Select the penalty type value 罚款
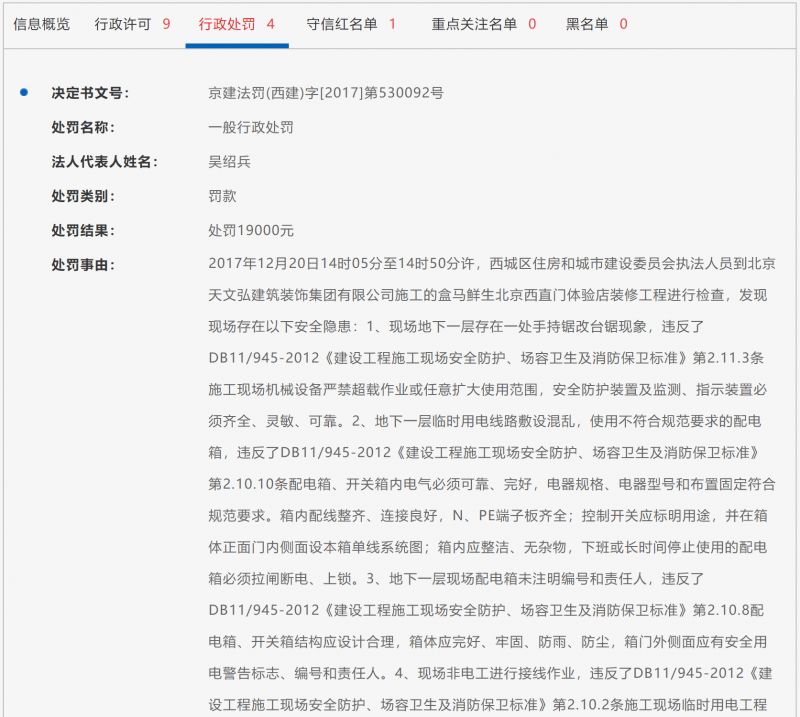Screen dimensions: 800x717 pyautogui.click(x=222, y=196)
